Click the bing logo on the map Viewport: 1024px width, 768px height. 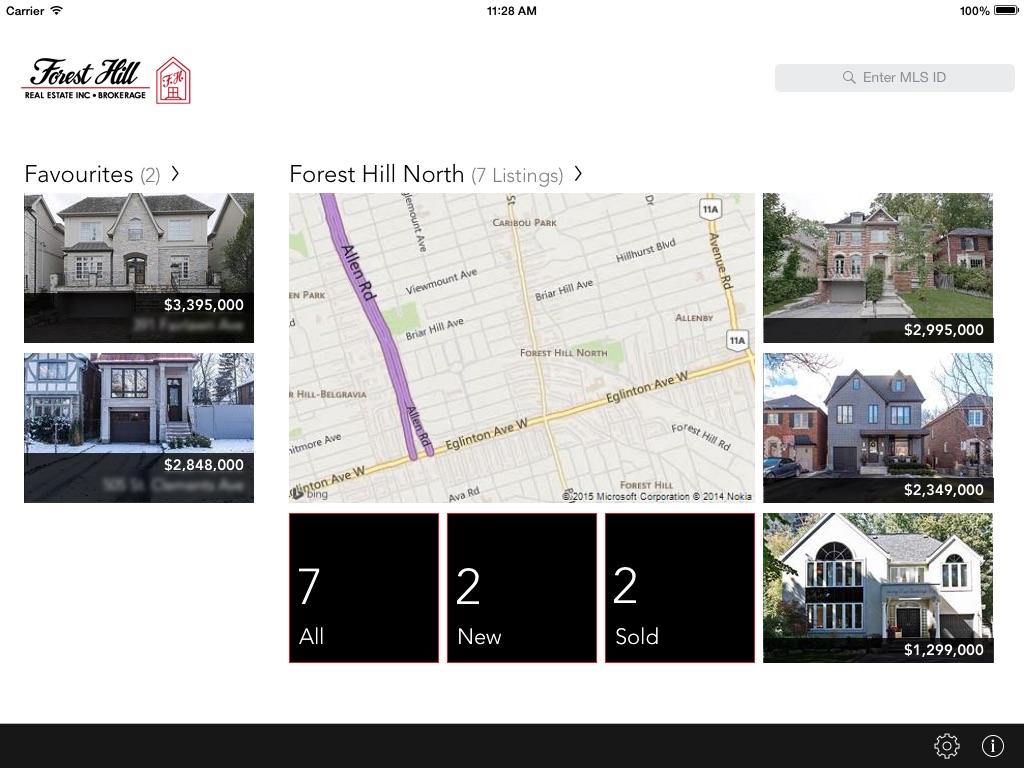pyautogui.click(x=312, y=494)
